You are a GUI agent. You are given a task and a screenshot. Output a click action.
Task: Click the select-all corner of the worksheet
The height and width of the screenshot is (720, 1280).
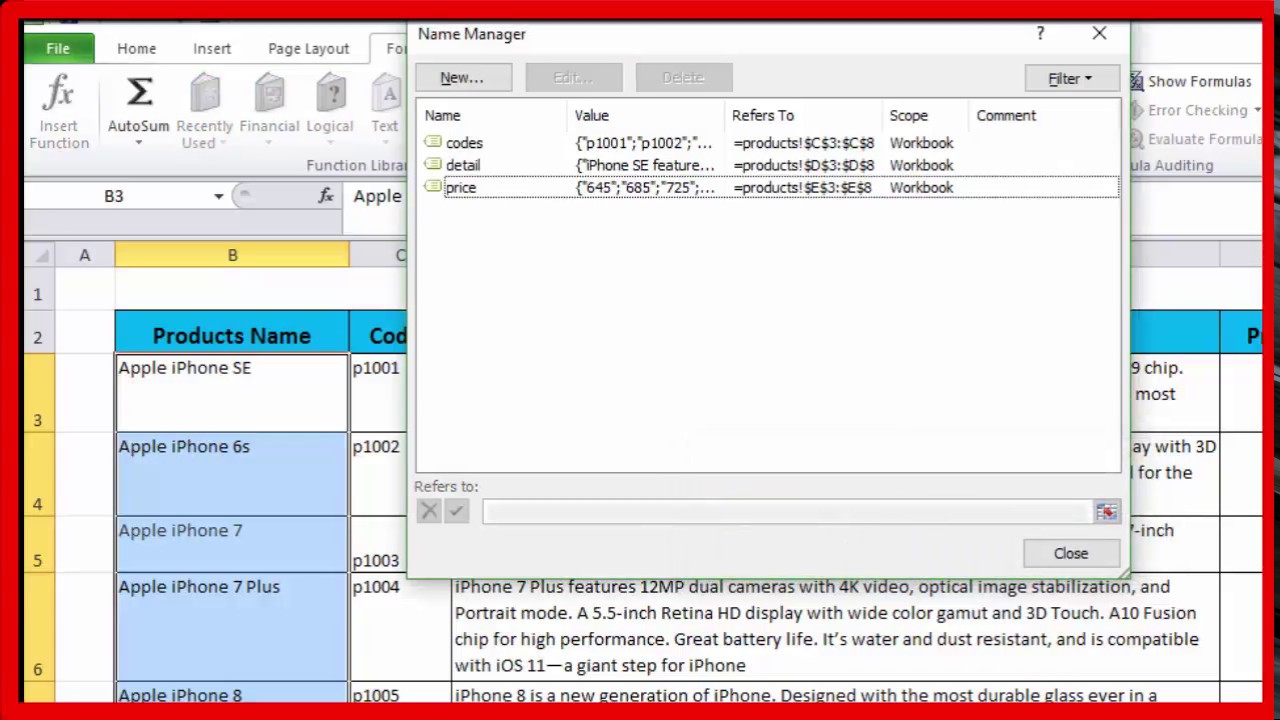pyautogui.click(x=40, y=256)
